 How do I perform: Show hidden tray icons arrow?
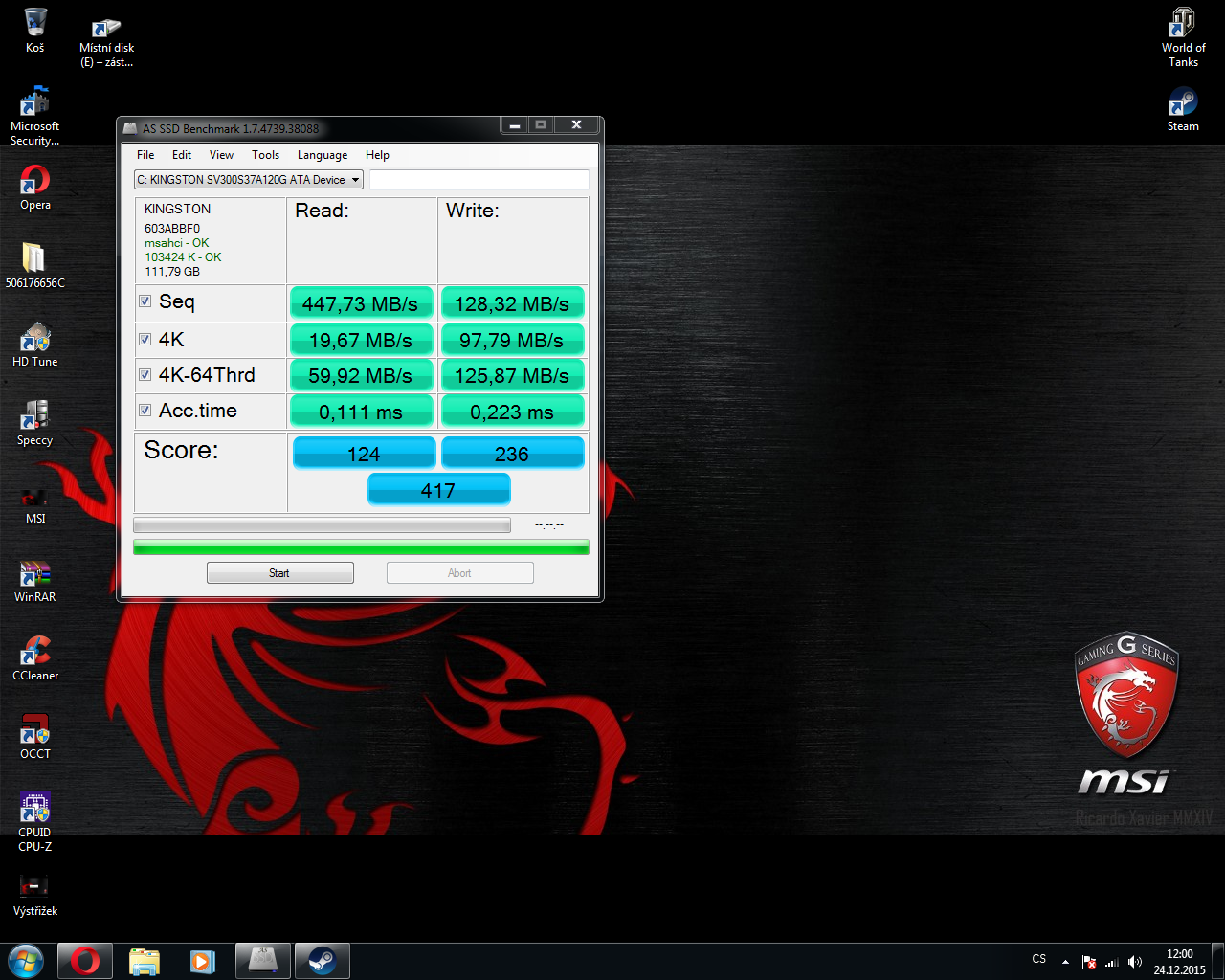1065,962
